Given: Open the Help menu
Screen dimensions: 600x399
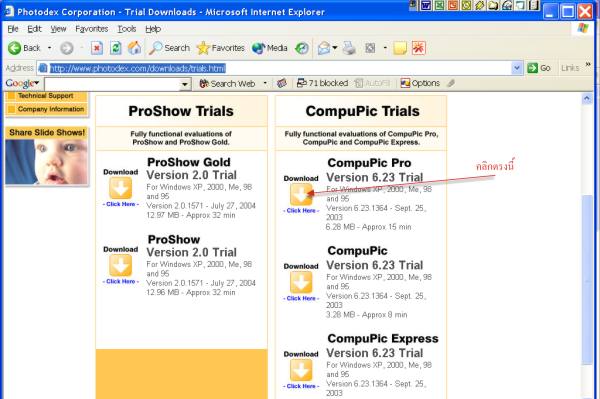Looking at the screenshot, I should (153, 29).
